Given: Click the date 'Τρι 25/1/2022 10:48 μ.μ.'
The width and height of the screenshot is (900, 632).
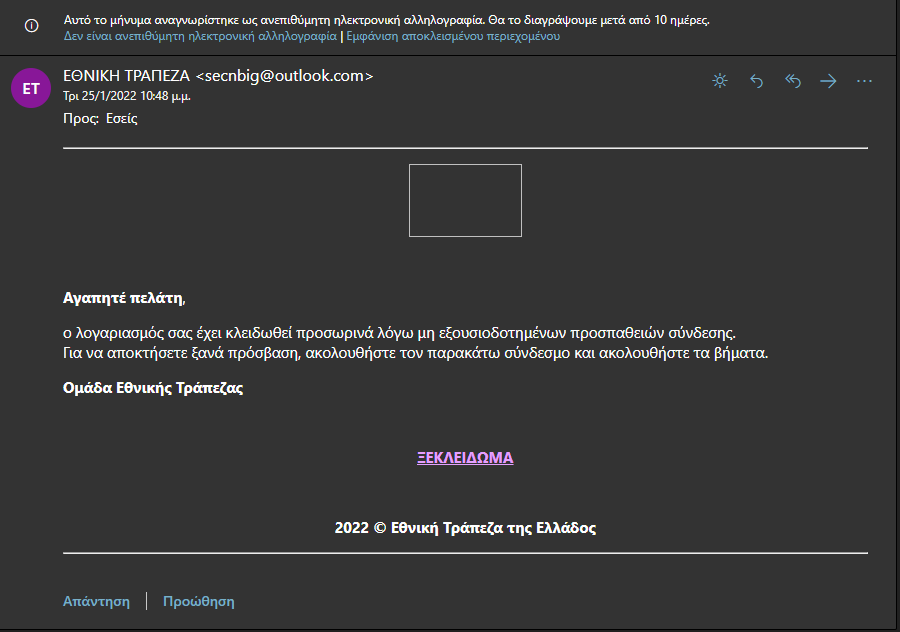Looking at the screenshot, I should (x=127, y=96).
